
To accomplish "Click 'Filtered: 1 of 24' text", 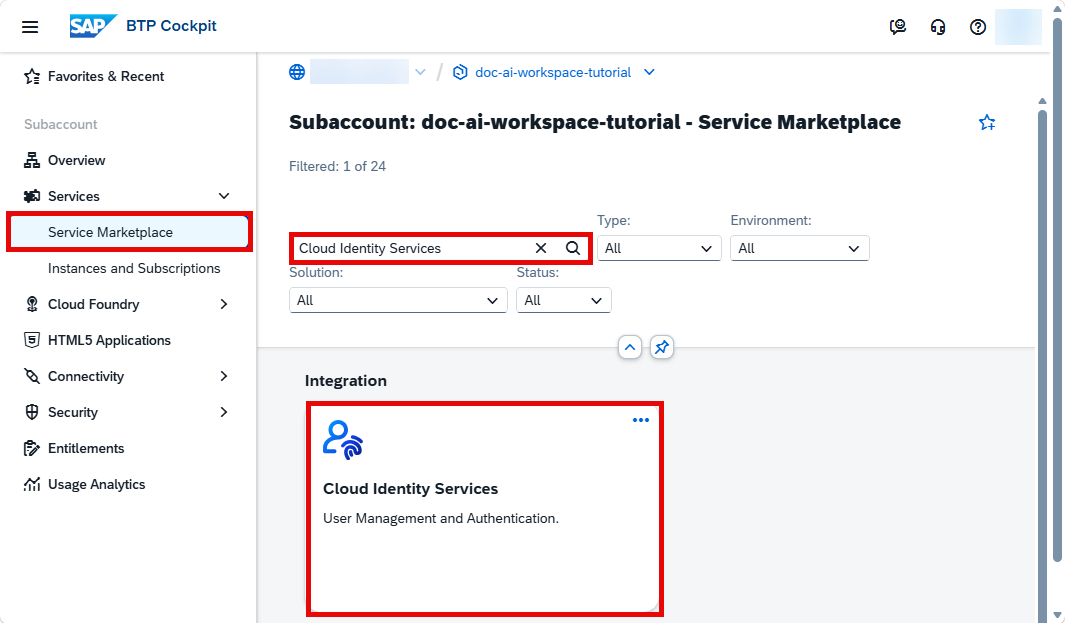I will [x=338, y=166].
